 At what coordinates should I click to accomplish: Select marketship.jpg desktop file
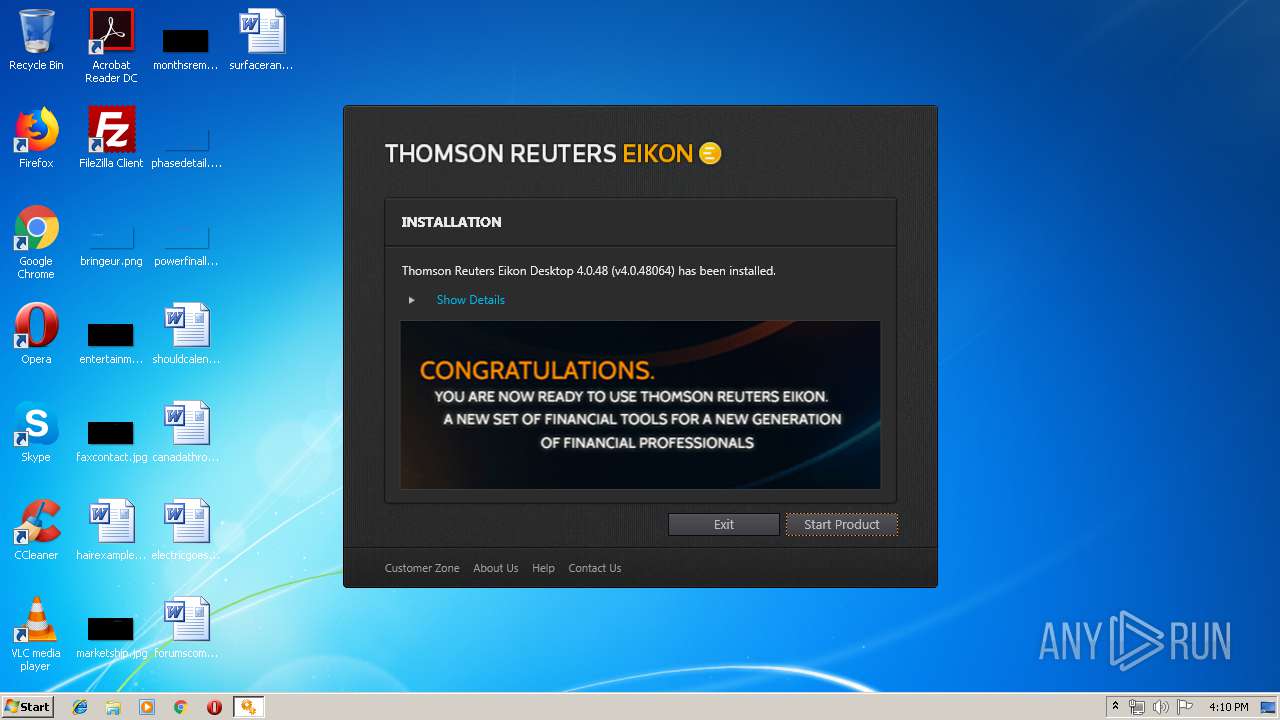(111, 635)
